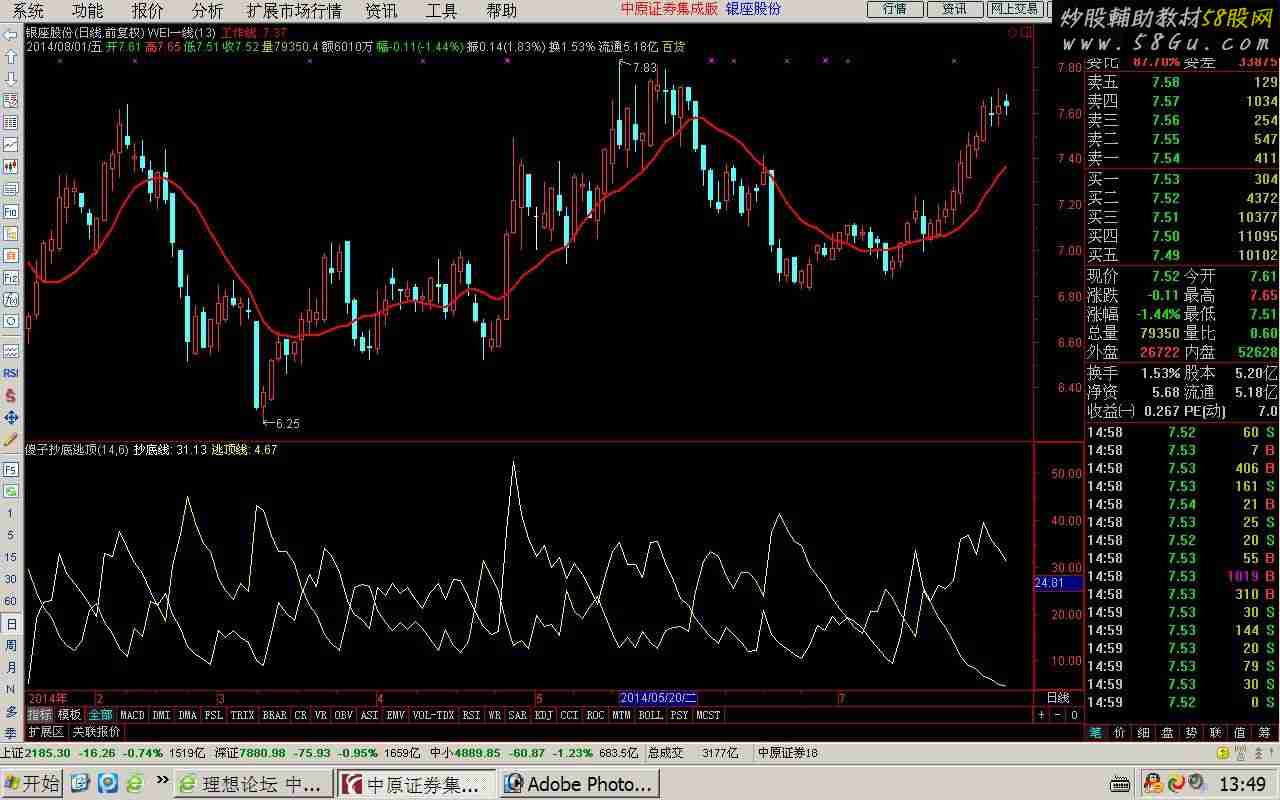Click the plus zoom button below chart
The height and width of the screenshot is (800, 1280).
click(1042, 715)
